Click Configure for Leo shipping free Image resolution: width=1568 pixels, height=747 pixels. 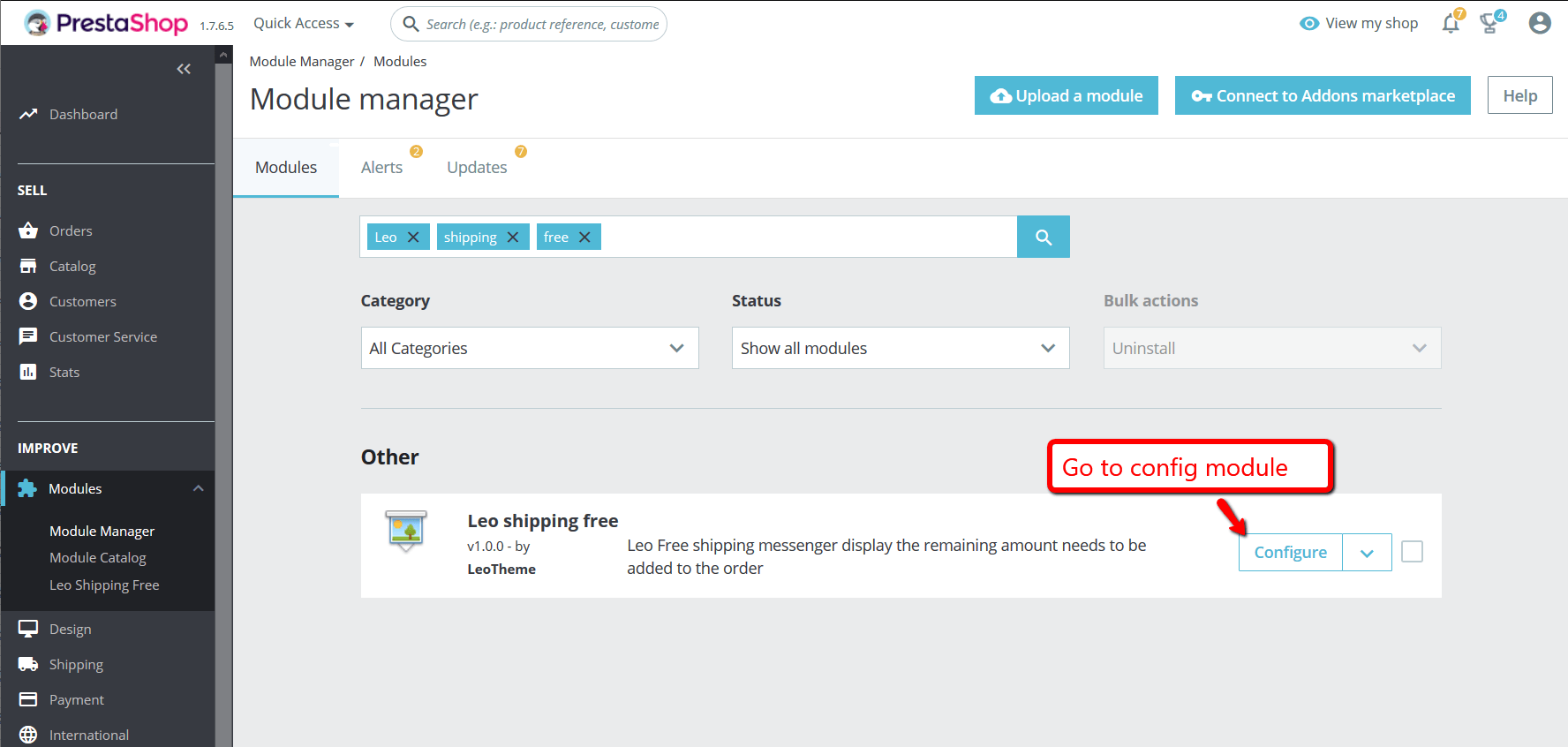(x=1291, y=553)
